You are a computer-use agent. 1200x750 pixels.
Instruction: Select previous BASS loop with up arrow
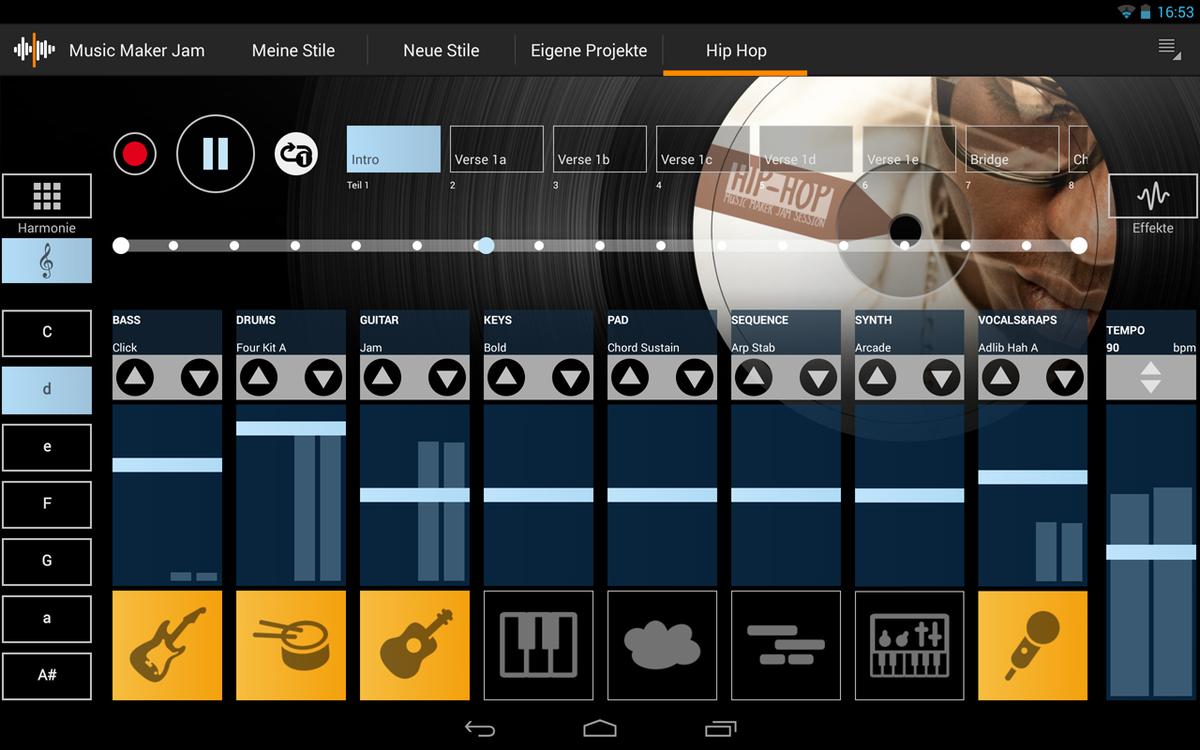click(135, 378)
